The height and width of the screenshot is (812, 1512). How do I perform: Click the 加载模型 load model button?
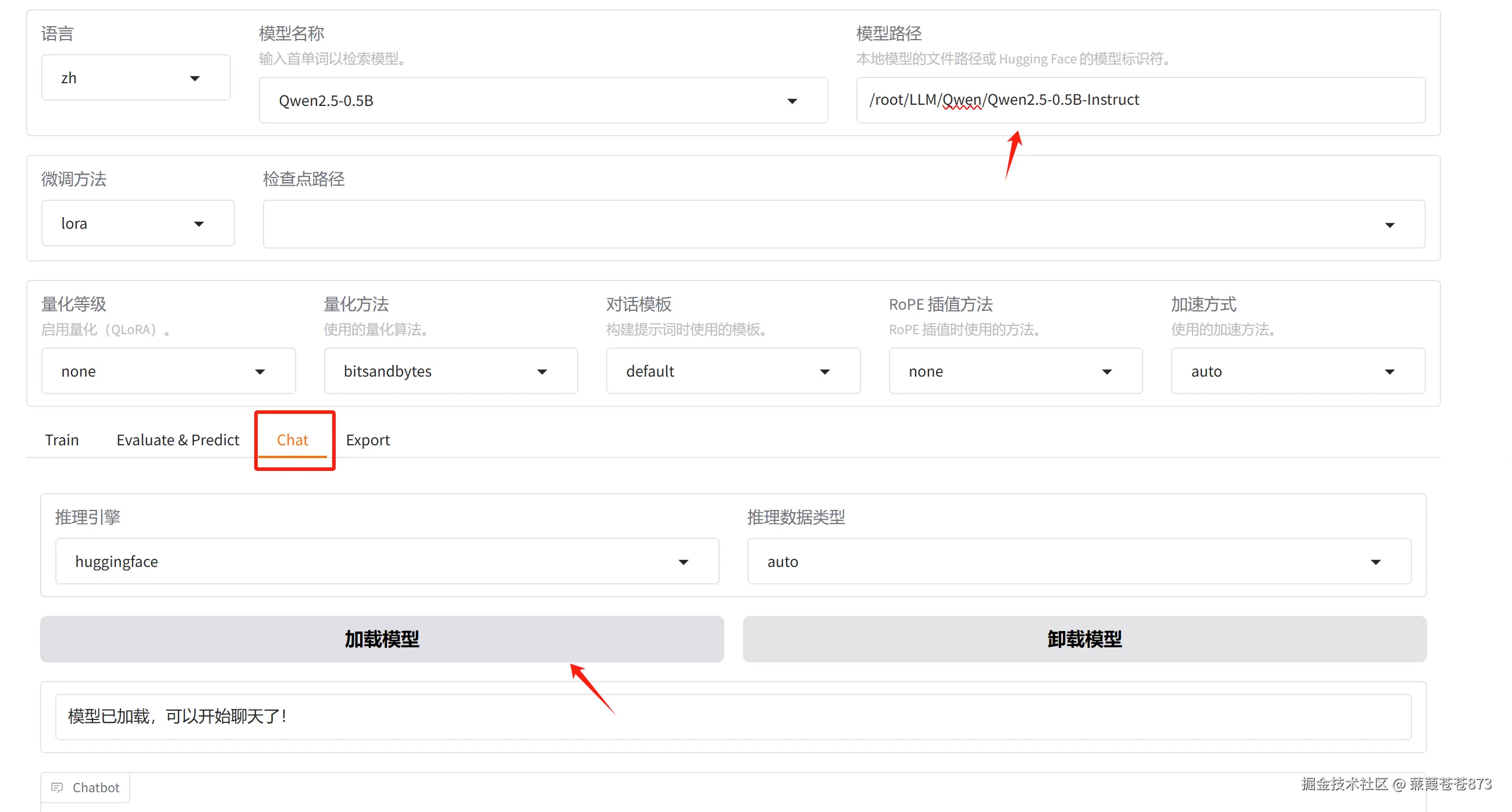382,639
